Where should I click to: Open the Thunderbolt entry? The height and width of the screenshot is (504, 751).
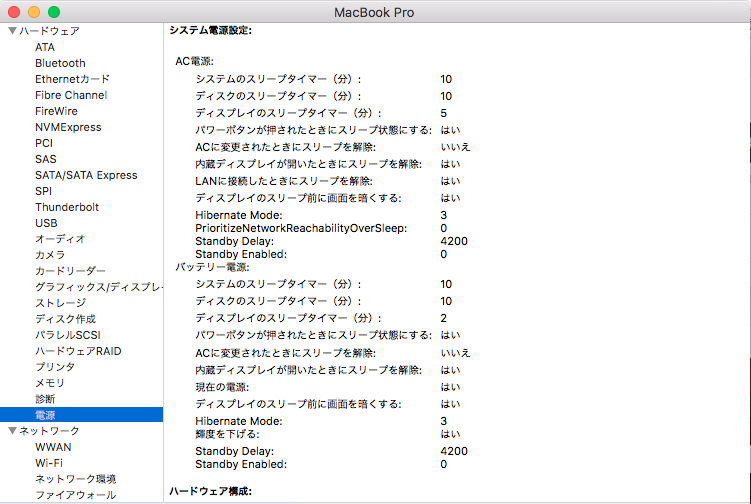67,207
